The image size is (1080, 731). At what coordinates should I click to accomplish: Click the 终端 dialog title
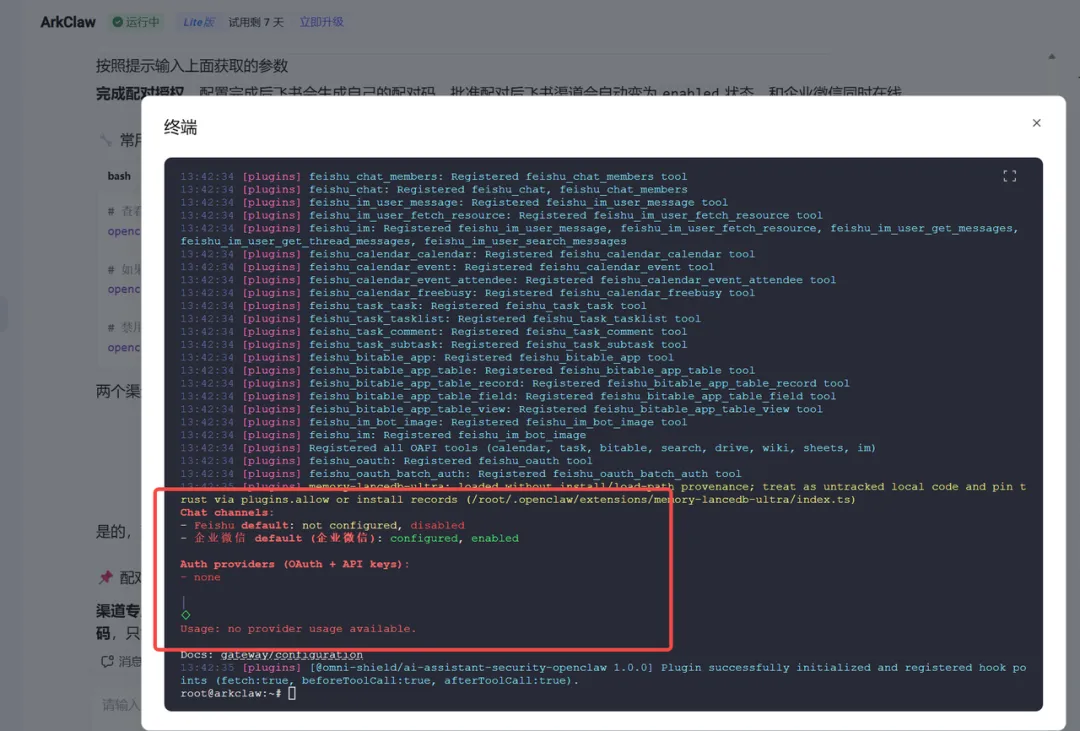(180, 127)
